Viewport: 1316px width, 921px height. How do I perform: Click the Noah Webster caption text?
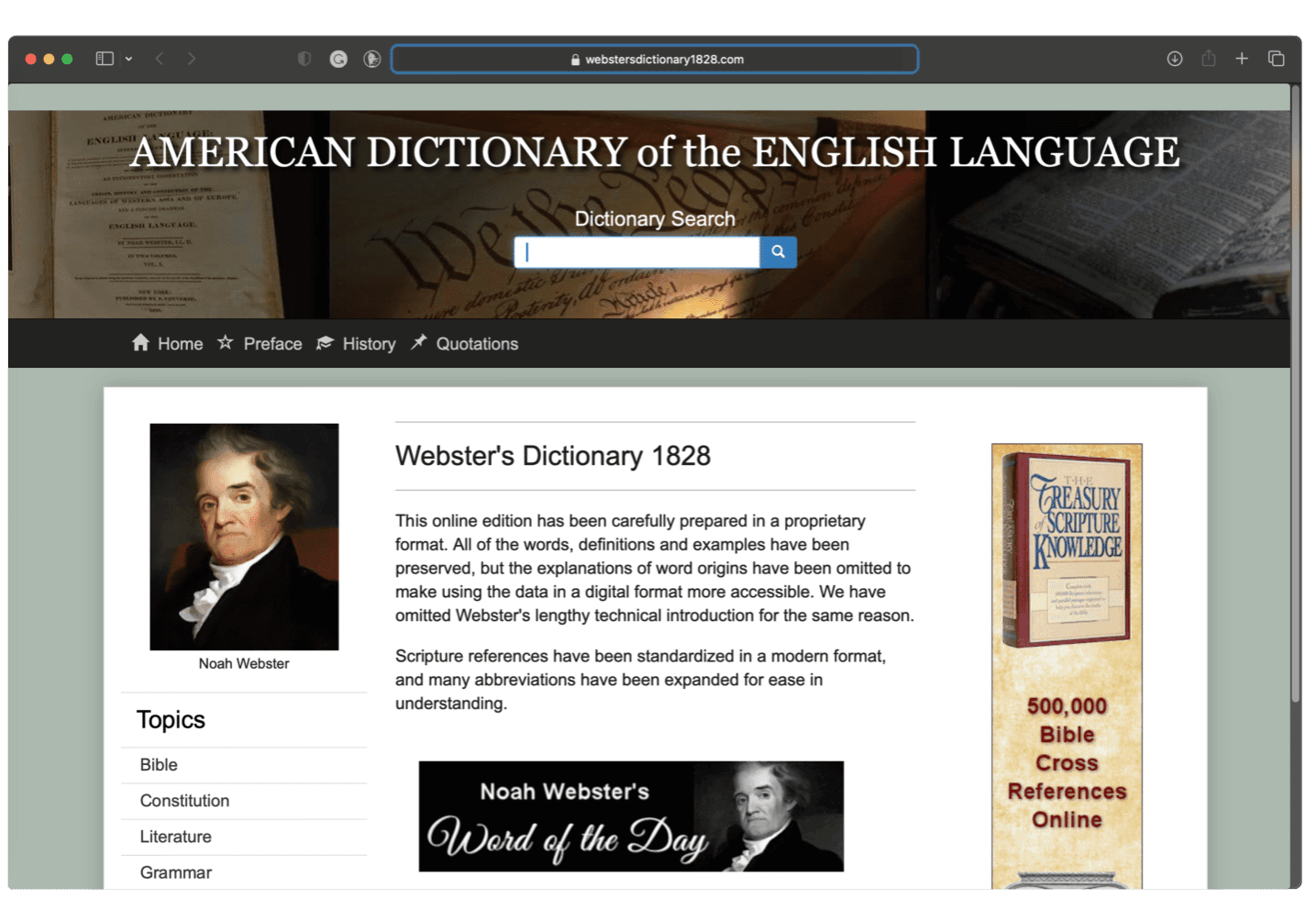244,663
